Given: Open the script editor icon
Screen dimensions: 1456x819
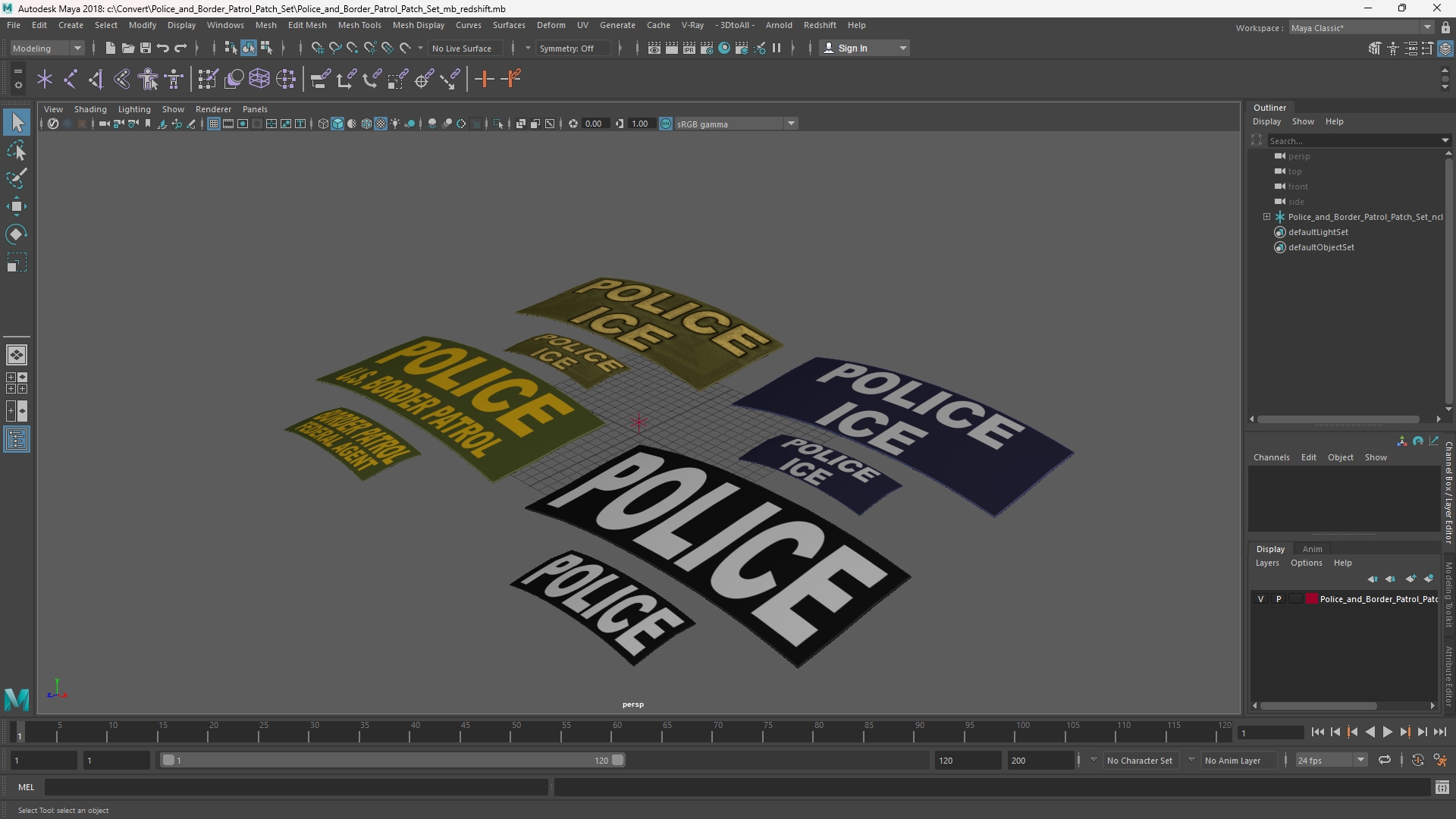Looking at the screenshot, I should 1442,787.
